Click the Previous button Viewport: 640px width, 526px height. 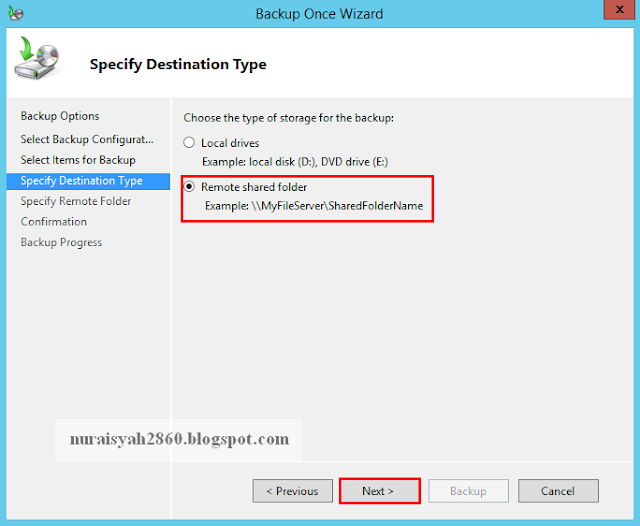292,491
